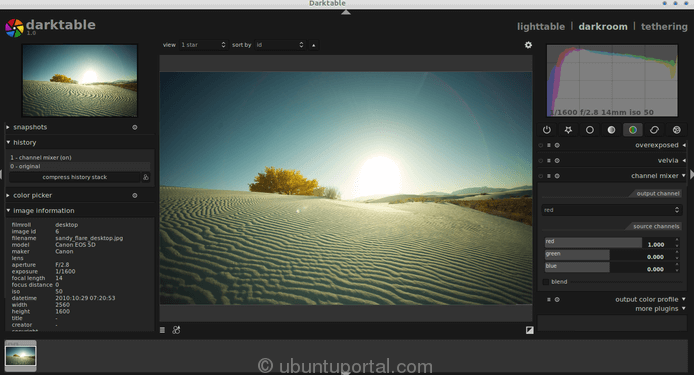
Task: Select history item '1 - channel mixer (on)'
Action: (x=80, y=158)
